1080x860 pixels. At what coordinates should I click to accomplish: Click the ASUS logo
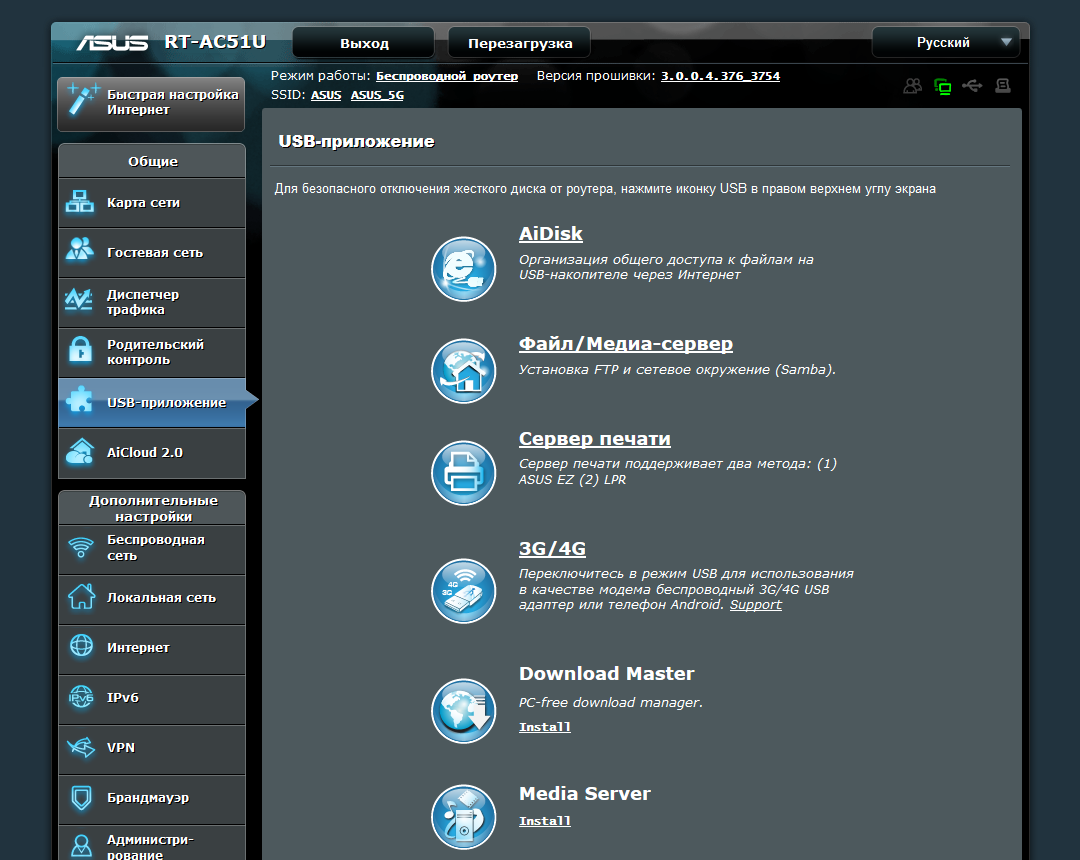click(x=112, y=43)
